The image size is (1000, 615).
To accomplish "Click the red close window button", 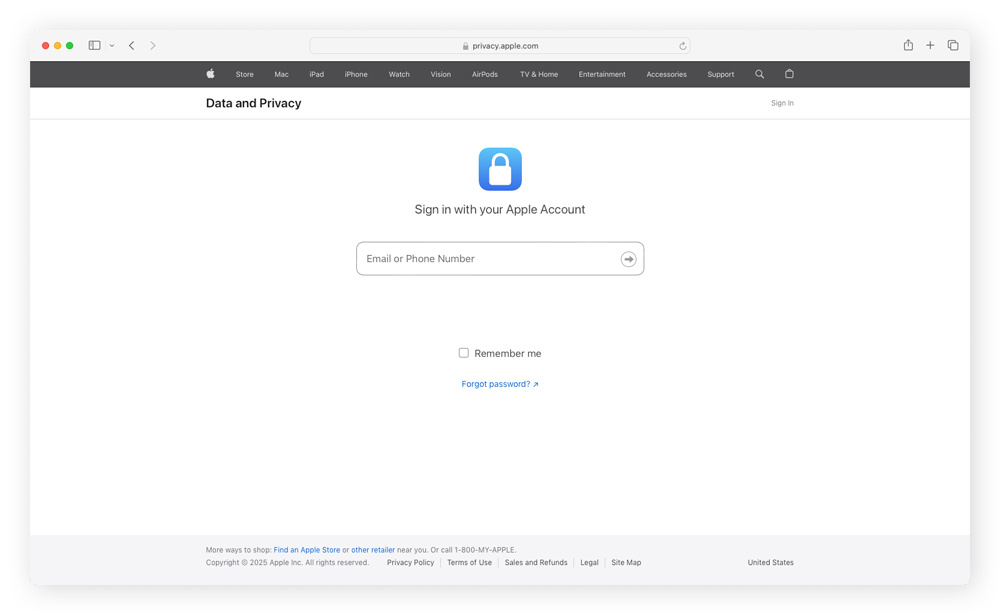I will coord(45,45).
